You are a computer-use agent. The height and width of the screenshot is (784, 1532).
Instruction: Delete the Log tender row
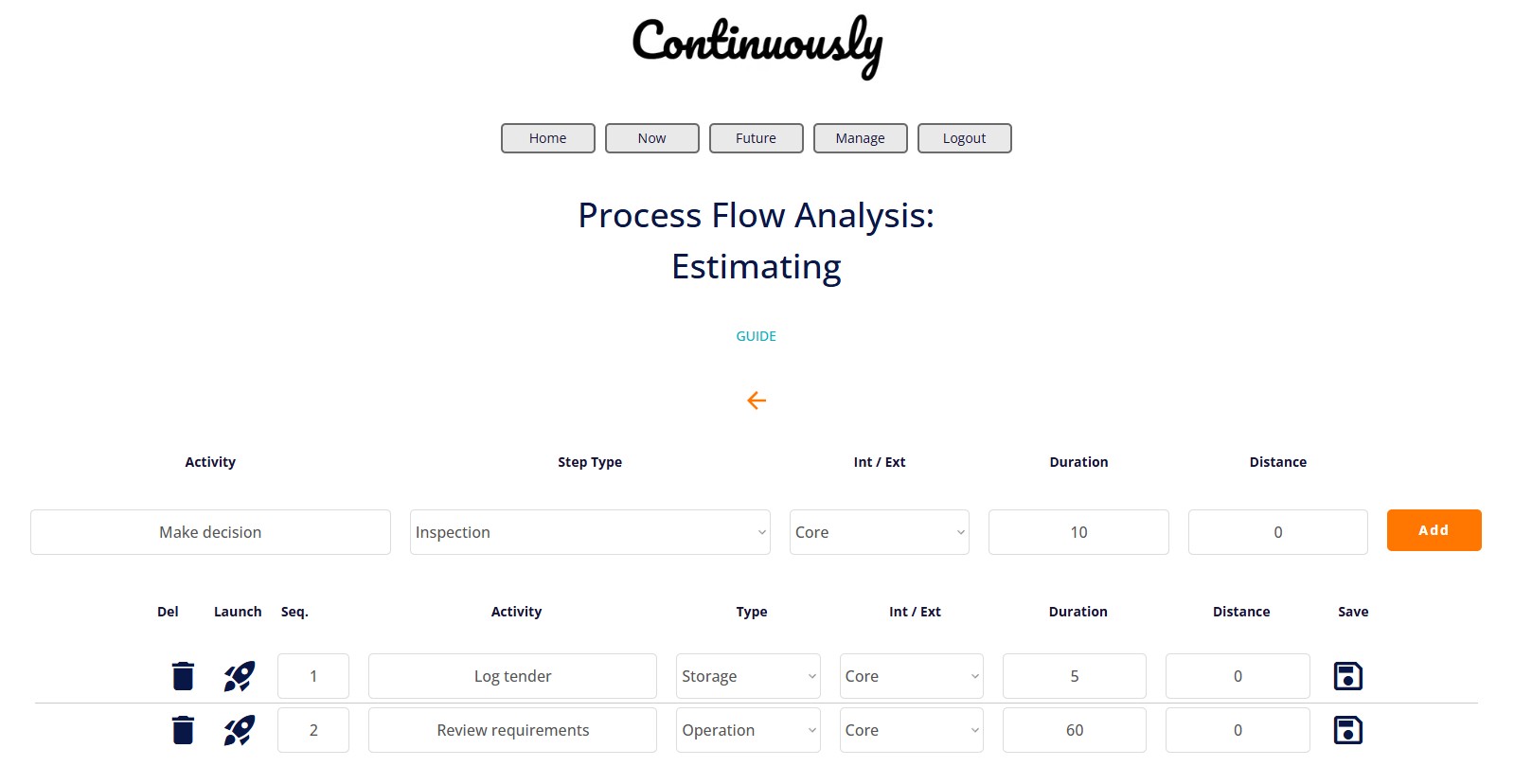point(183,676)
